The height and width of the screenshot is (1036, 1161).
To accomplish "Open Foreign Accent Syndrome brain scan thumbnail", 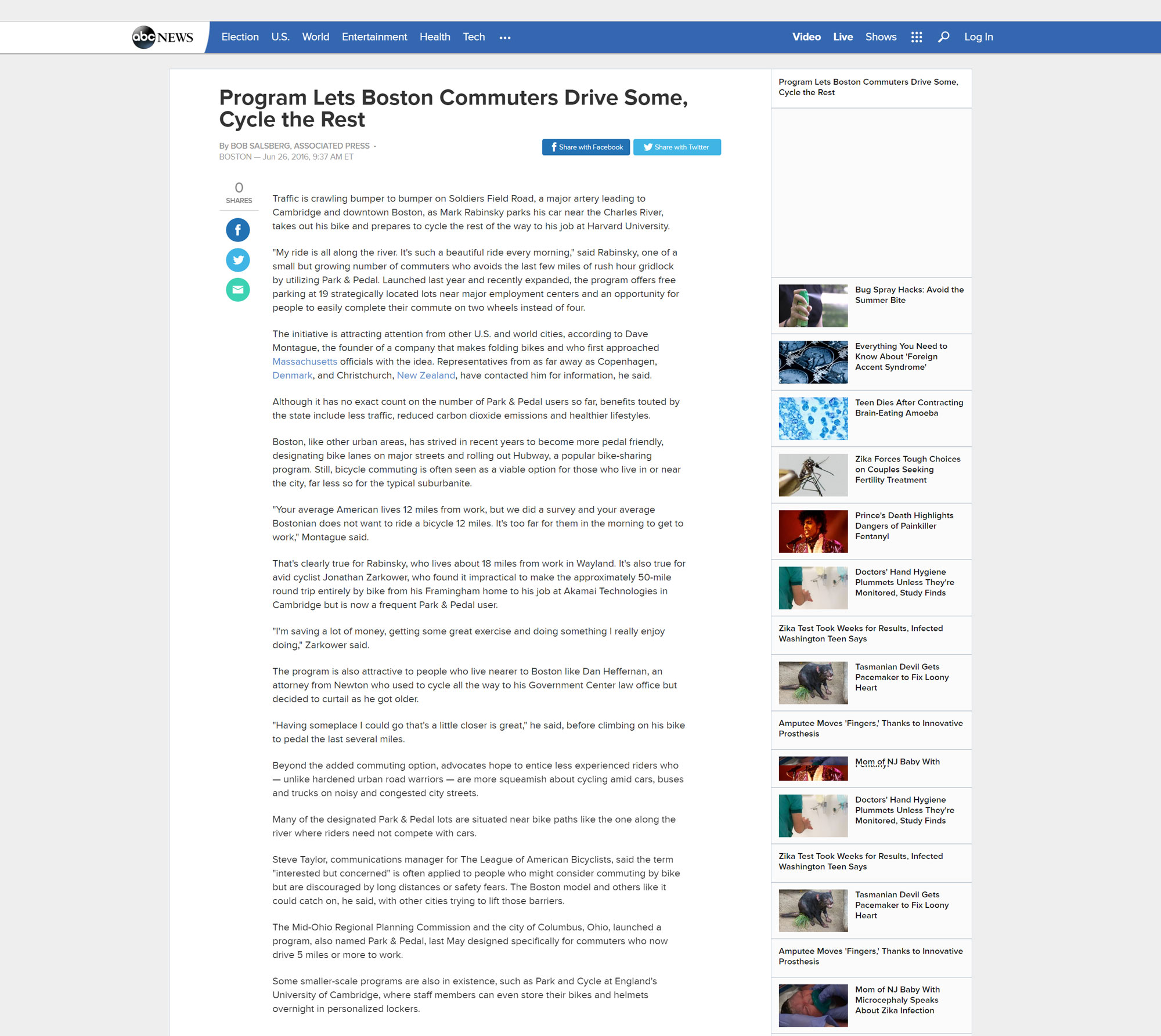I will (813, 362).
